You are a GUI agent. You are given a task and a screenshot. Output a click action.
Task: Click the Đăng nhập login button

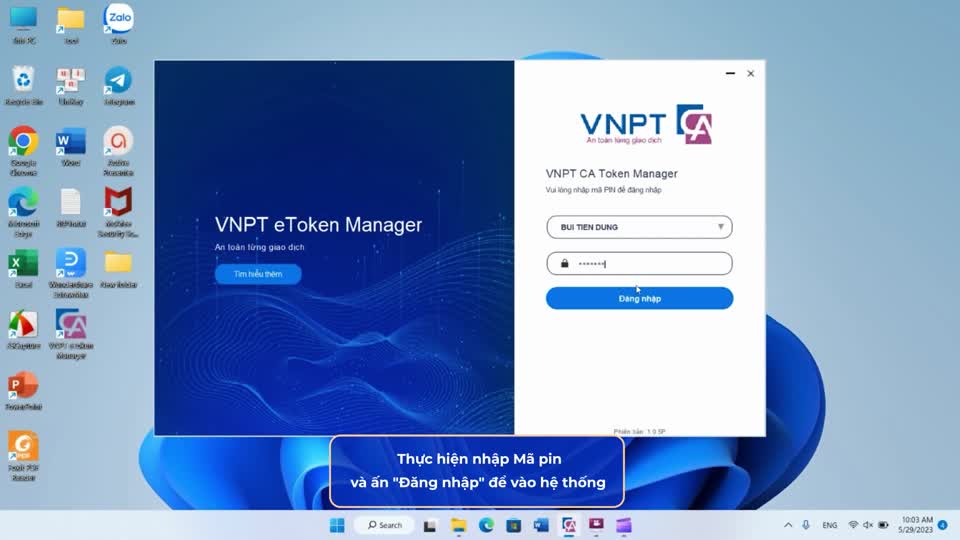[x=639, y=298]
